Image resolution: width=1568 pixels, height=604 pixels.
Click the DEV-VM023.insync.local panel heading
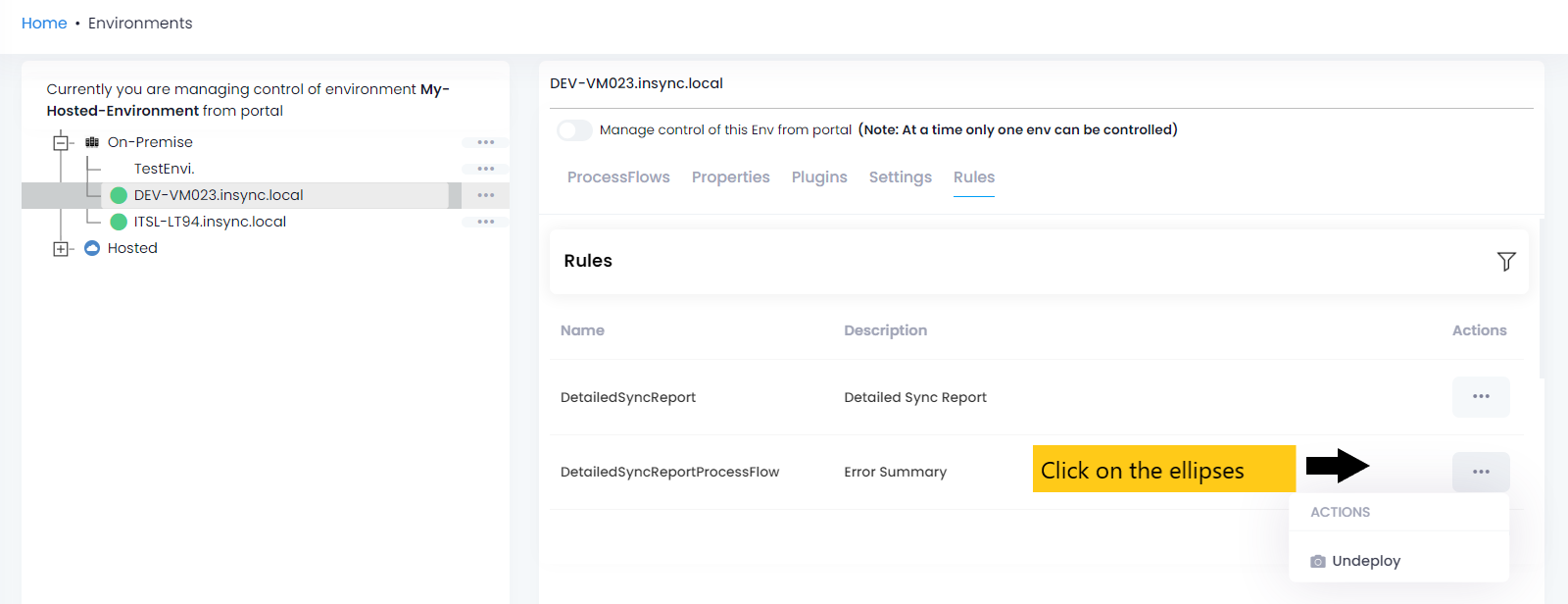point(636,83)
